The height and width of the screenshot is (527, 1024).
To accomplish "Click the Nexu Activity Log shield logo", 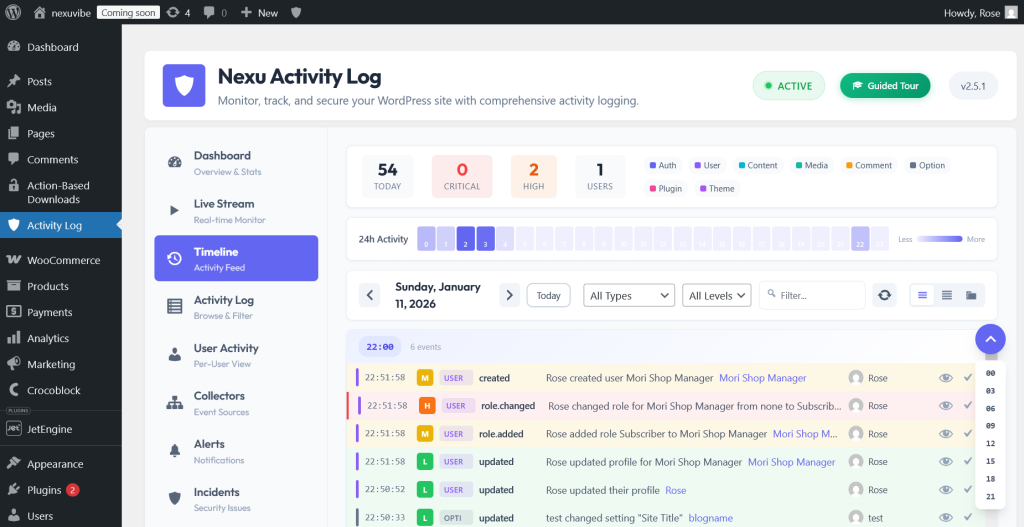I will [x=184, y=85].
